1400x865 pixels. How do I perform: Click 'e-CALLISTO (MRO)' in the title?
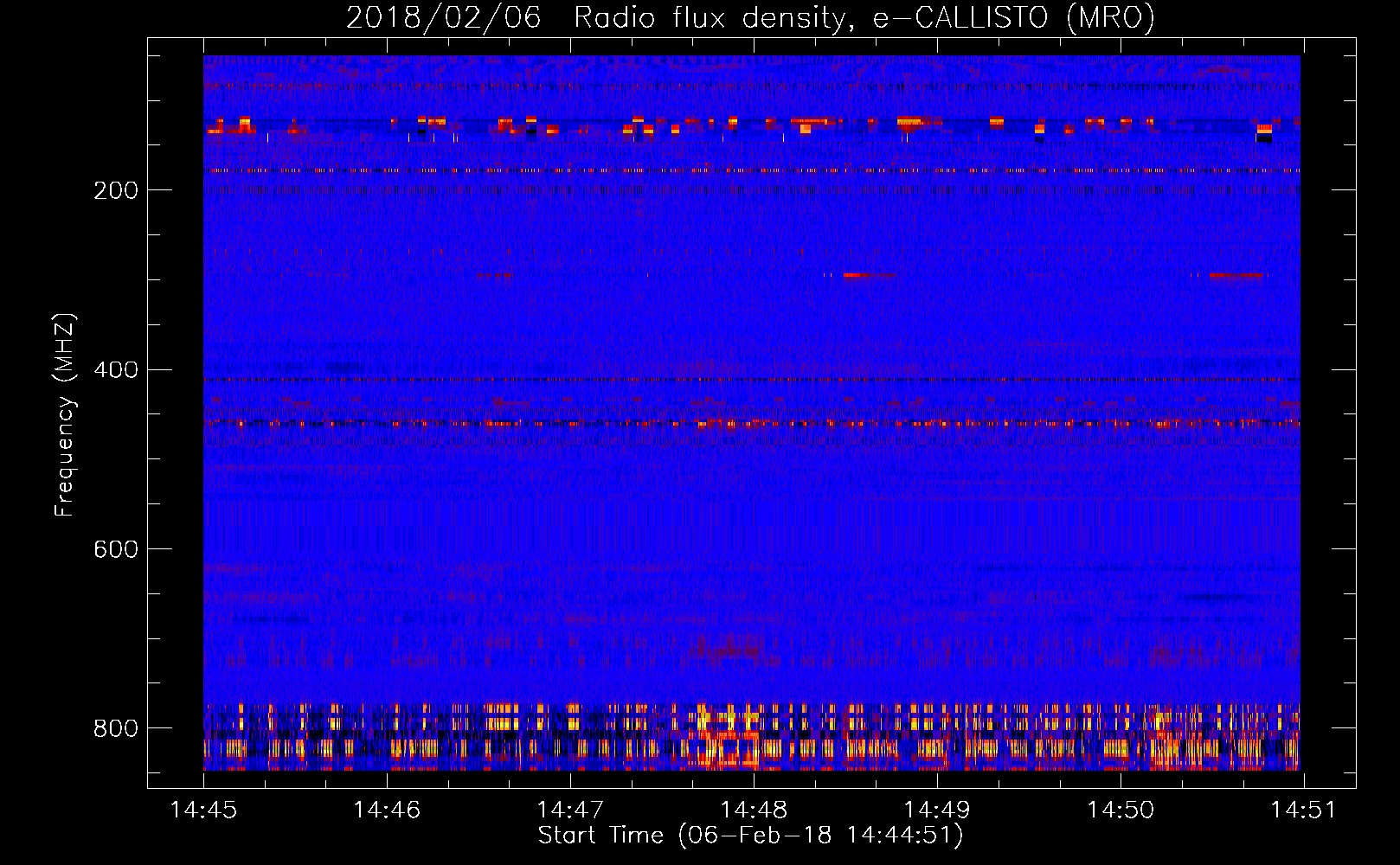(1014, 17)
